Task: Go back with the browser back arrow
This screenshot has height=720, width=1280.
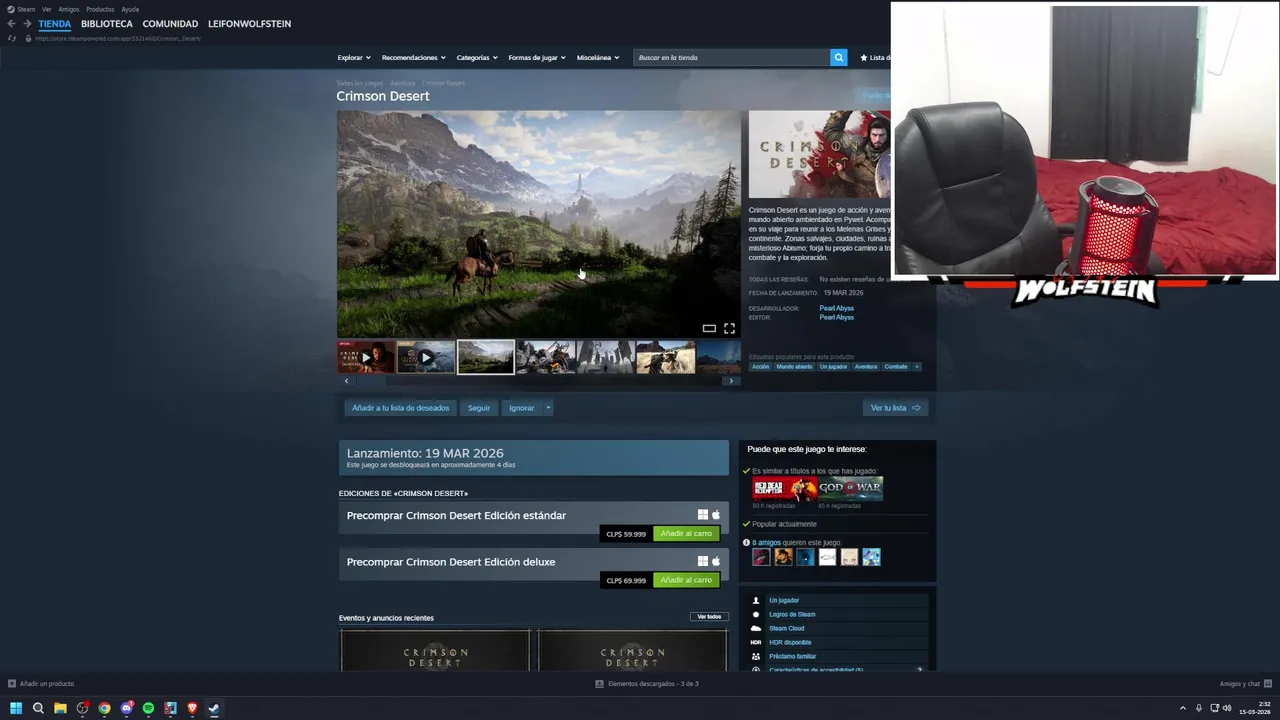Action: coord(12,24)
